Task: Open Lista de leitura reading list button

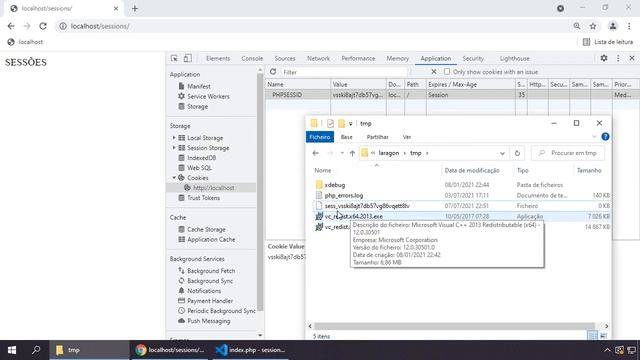Action: (x=608, y=42)
